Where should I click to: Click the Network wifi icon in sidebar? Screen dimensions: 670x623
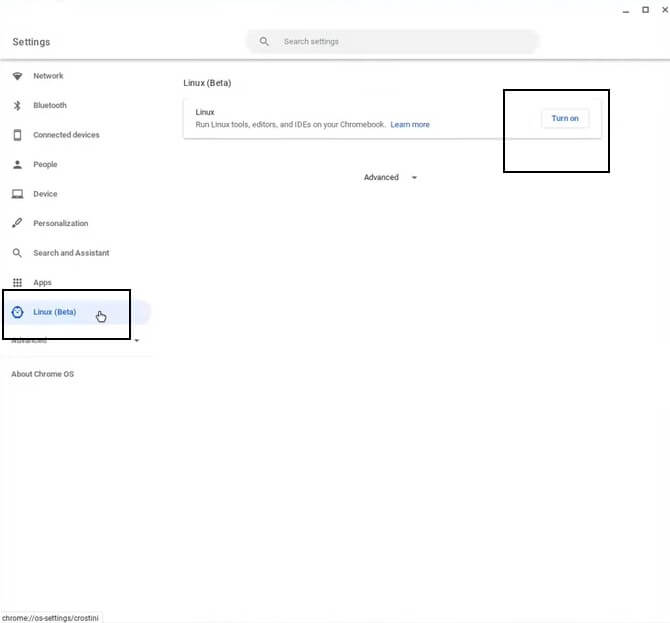point(17,76)
